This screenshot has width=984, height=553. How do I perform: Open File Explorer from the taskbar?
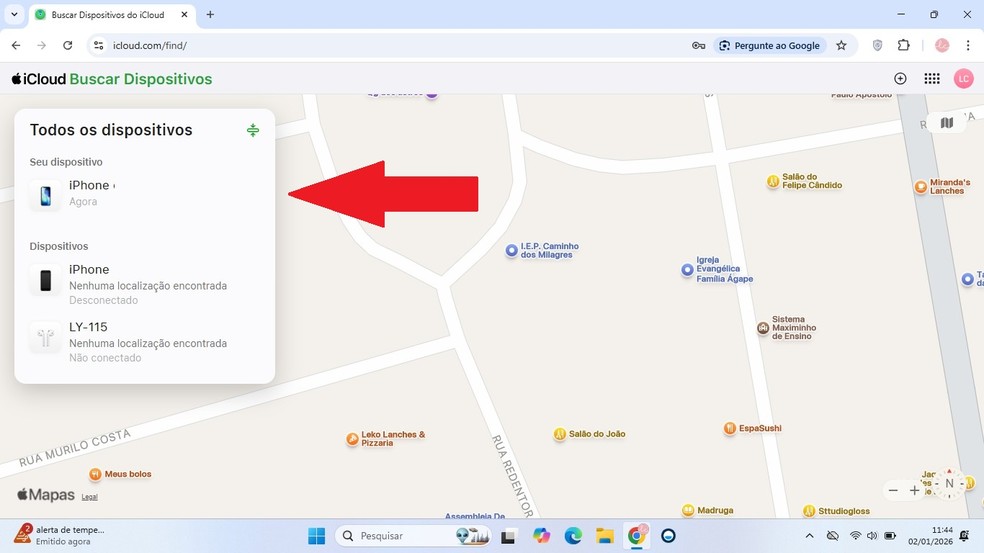click(x=605, y=535)
